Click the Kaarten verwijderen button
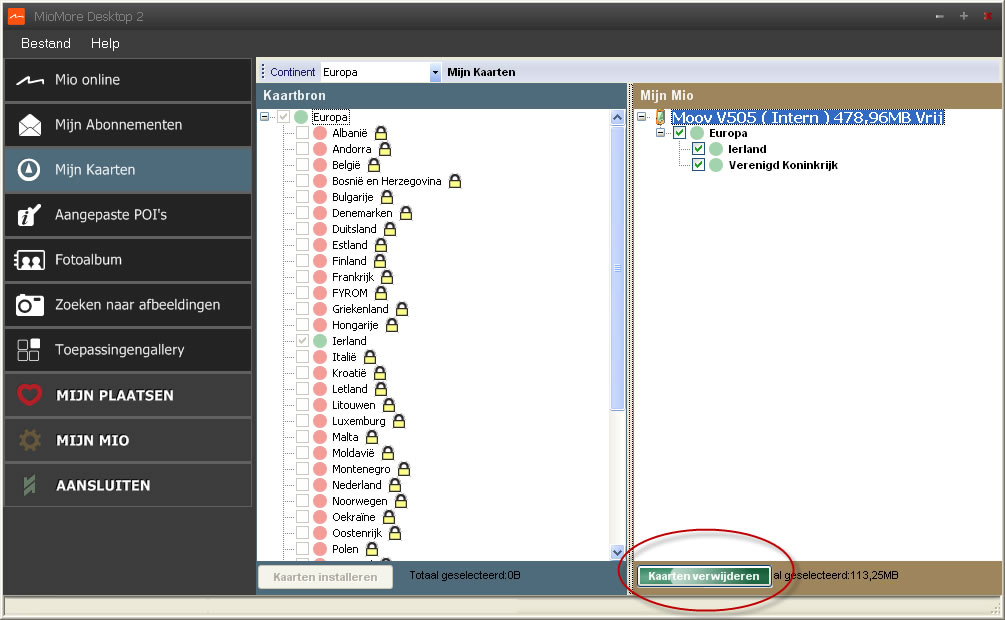Viewport: 1005px width, 620px height. [x=704, y=576]
